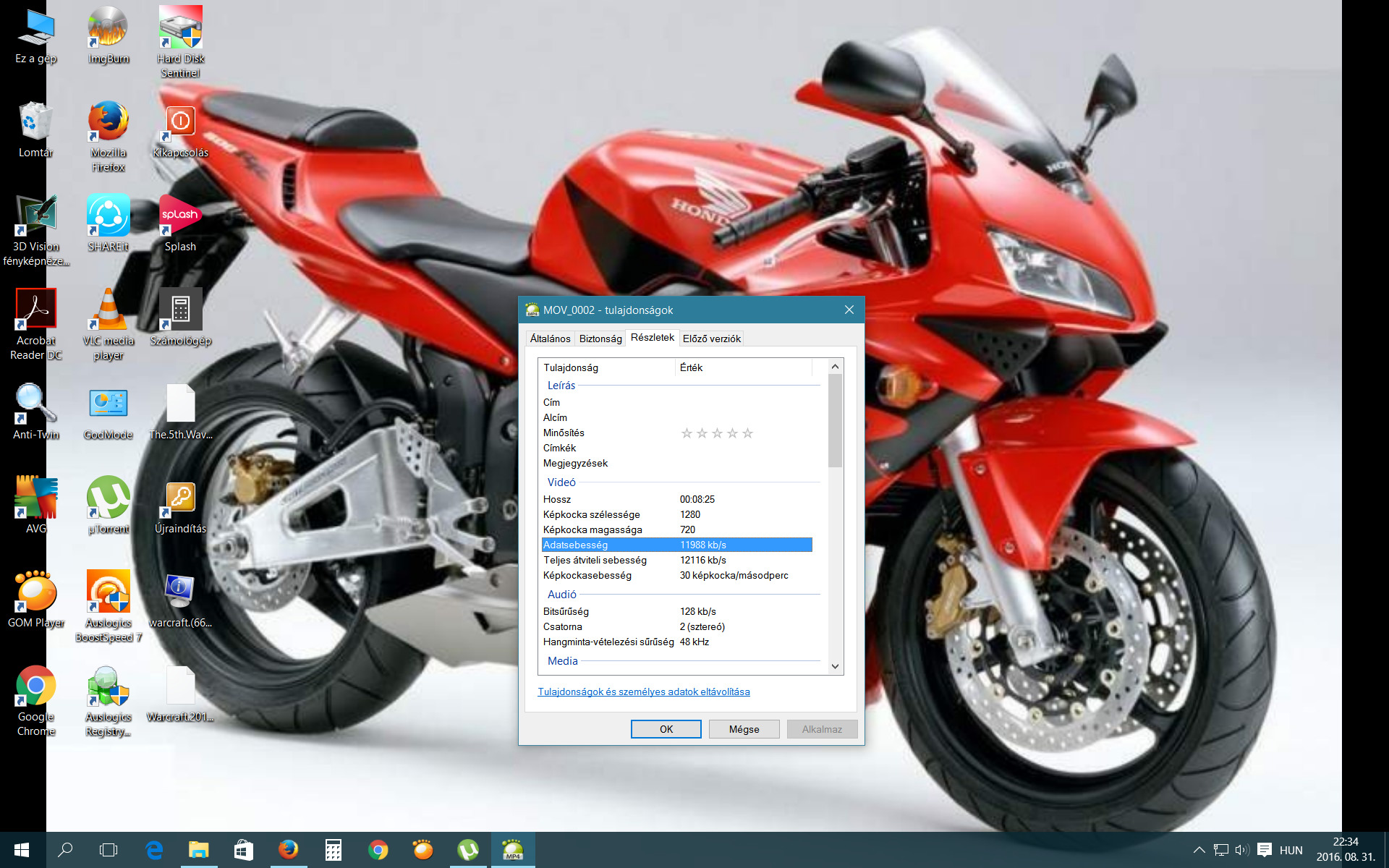Open the µTorrent desktop shortcut
1389x868 pixels.
(108, 499)
